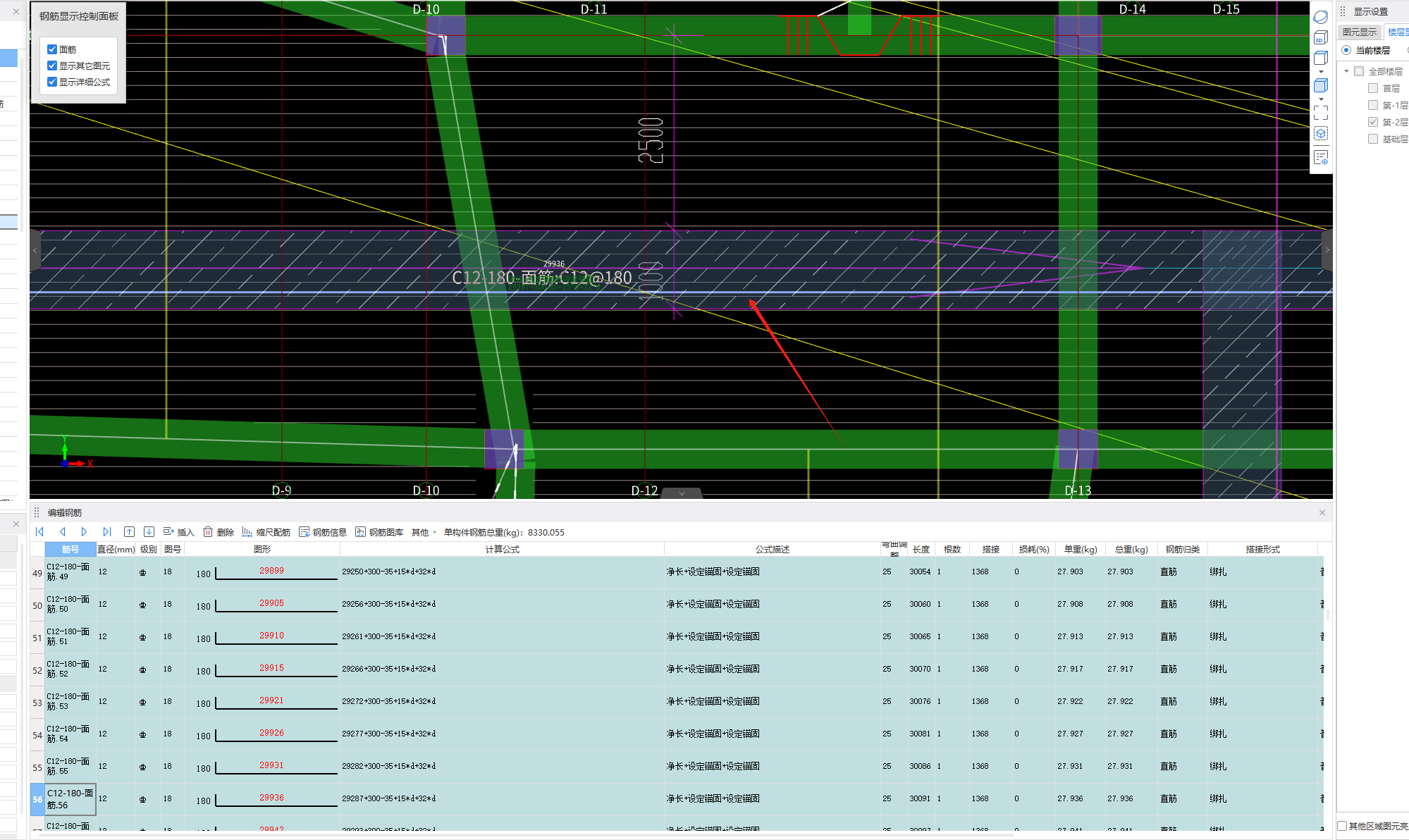Switch to the 楼层显示 tab
The width and height of the screenshot is (1409, 840).
click(x=1397, y=32)
